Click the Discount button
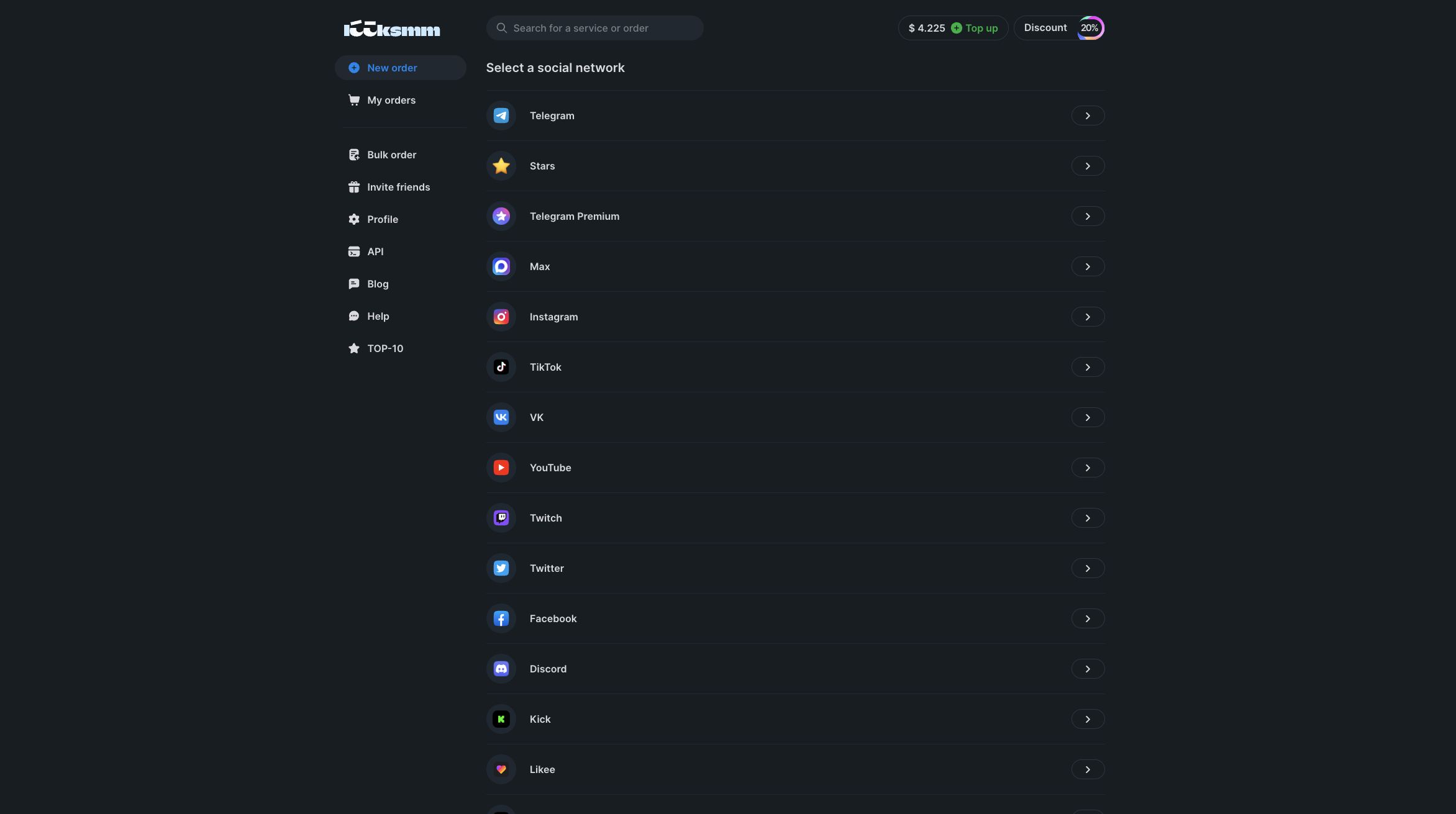Image resolution: width=1456 pixels, height=814 pixels. pyautogui.click(x=1045, y=28)
